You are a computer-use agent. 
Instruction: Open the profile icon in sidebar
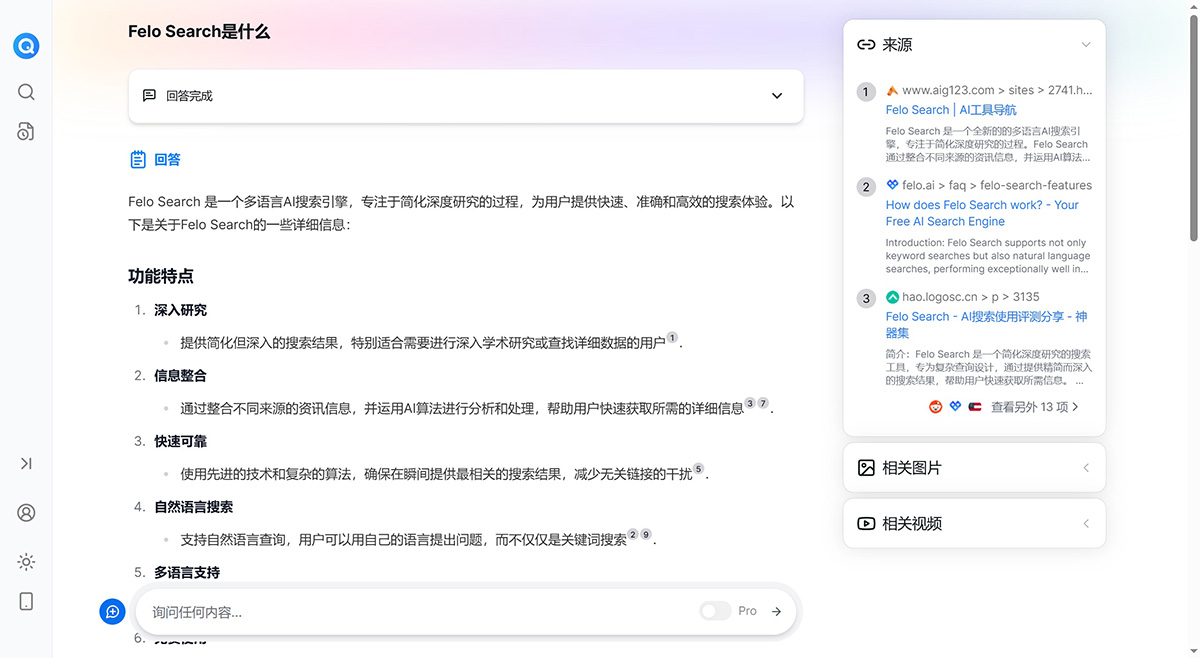[x=25, y=513]
